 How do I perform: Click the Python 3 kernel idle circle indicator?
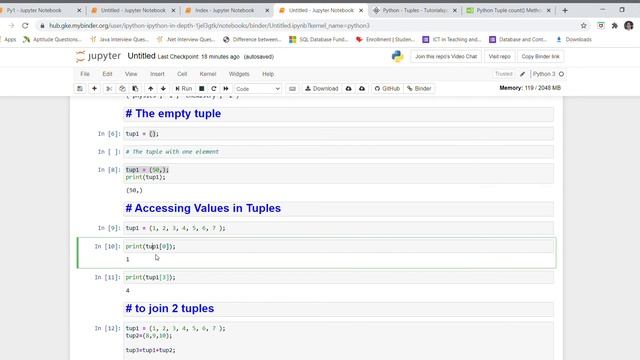pyautogui.click(x=562, y=74)
